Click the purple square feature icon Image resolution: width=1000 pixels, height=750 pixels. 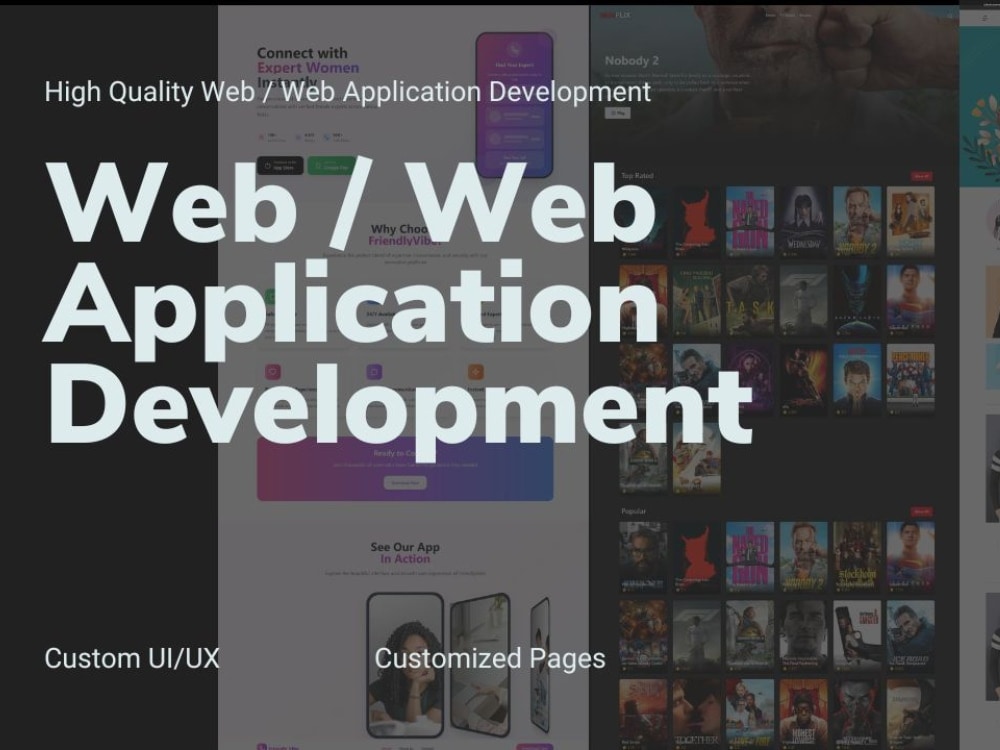pyautogui.click(x=374, y=371)
